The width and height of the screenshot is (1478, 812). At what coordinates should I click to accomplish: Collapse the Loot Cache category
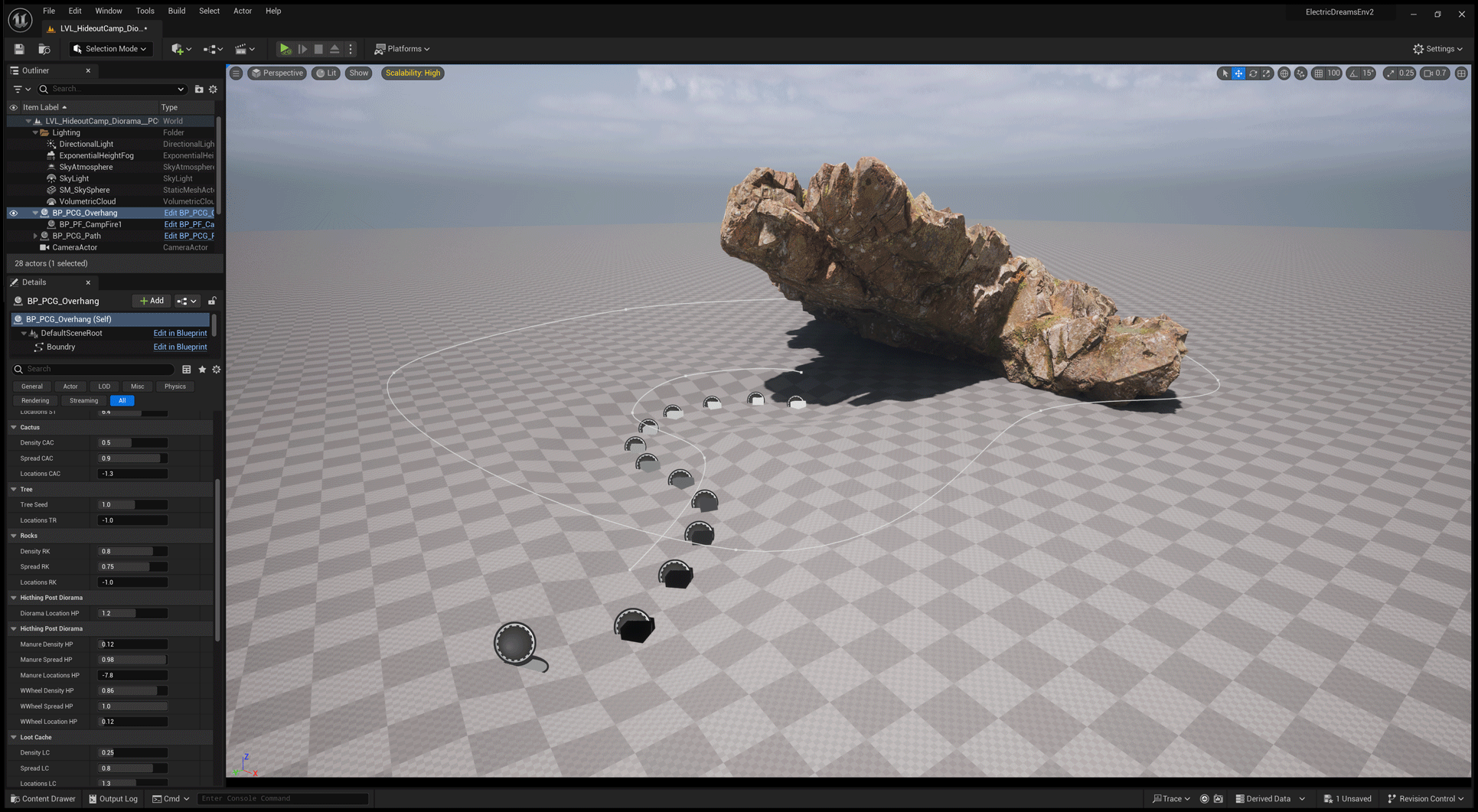coord(14,737)
